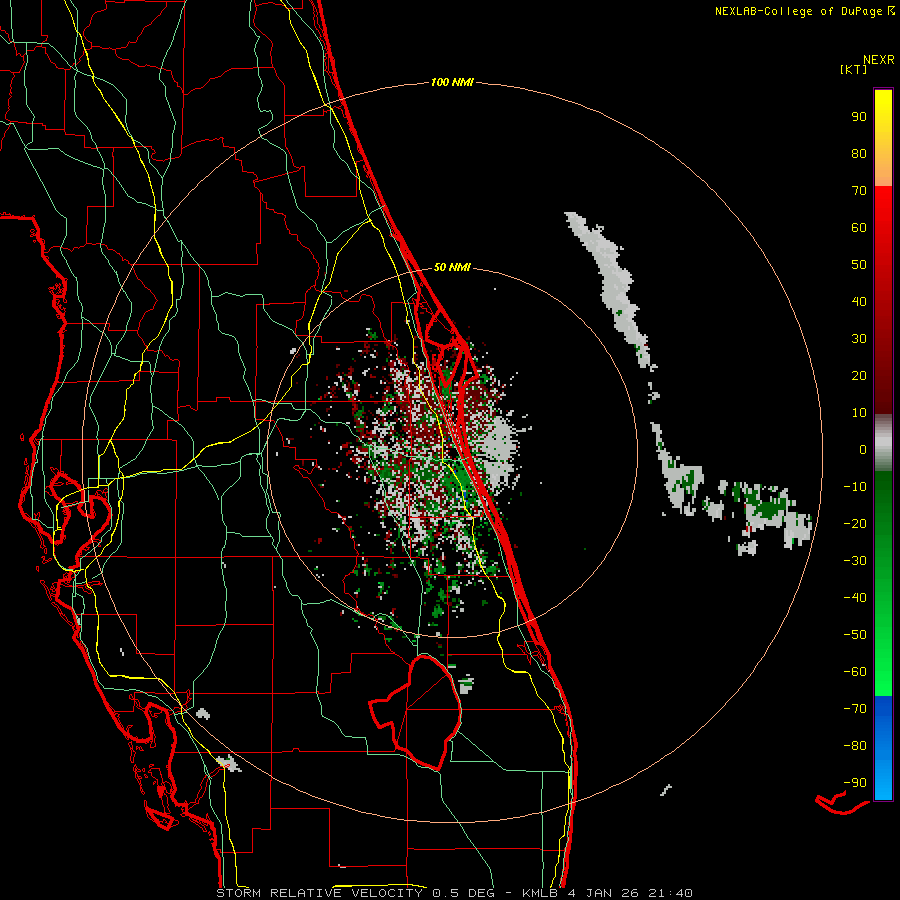Screen dimensions: 900x900
Task: Select the 30 value on the velocity scale
Action: click(859, 339)
